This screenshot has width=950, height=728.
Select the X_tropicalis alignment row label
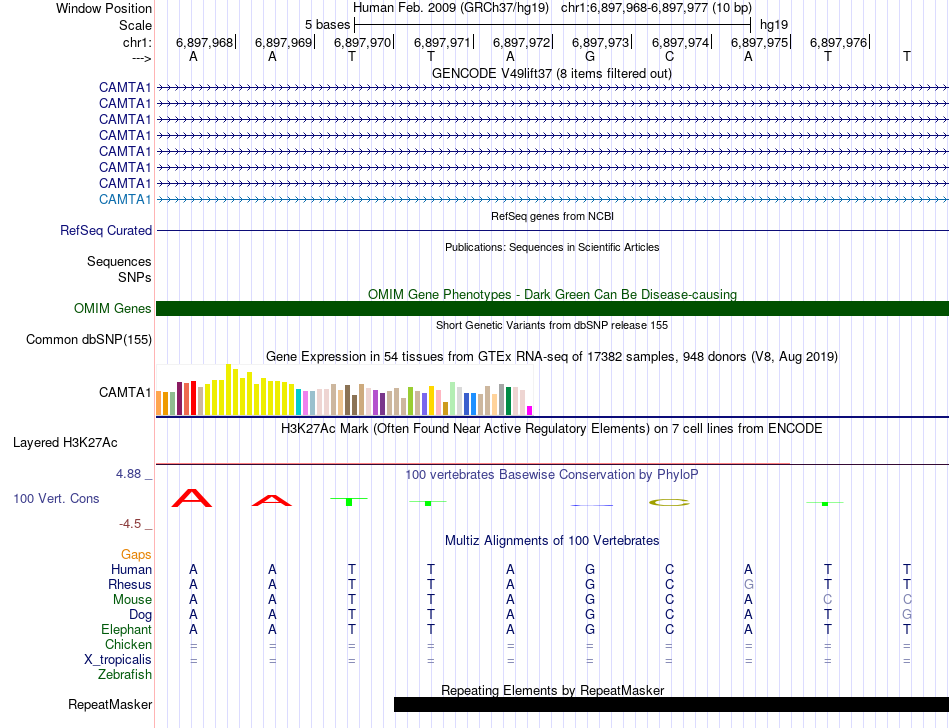(x=118, y=660)
